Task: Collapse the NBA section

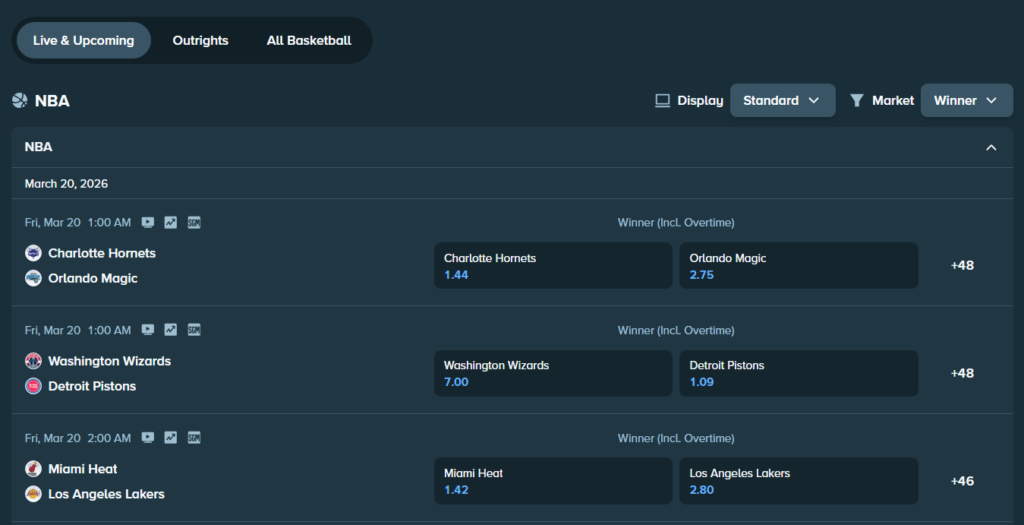Action: click(x=991, y=148)
